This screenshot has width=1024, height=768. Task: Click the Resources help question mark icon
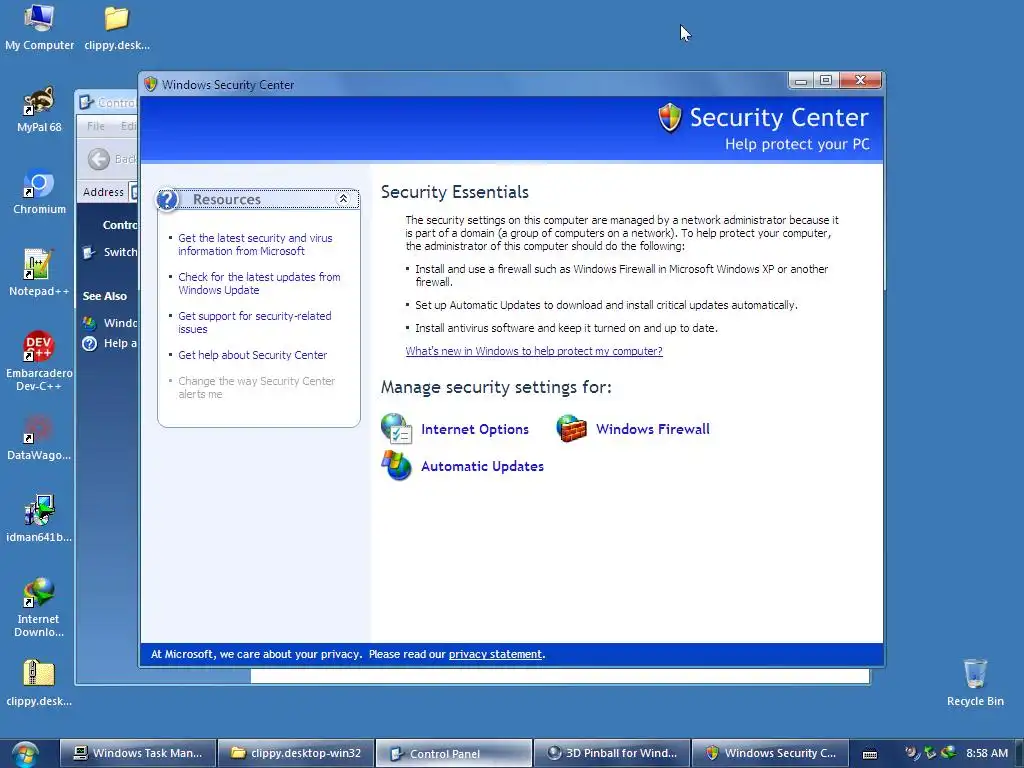[x=167, y=199]
